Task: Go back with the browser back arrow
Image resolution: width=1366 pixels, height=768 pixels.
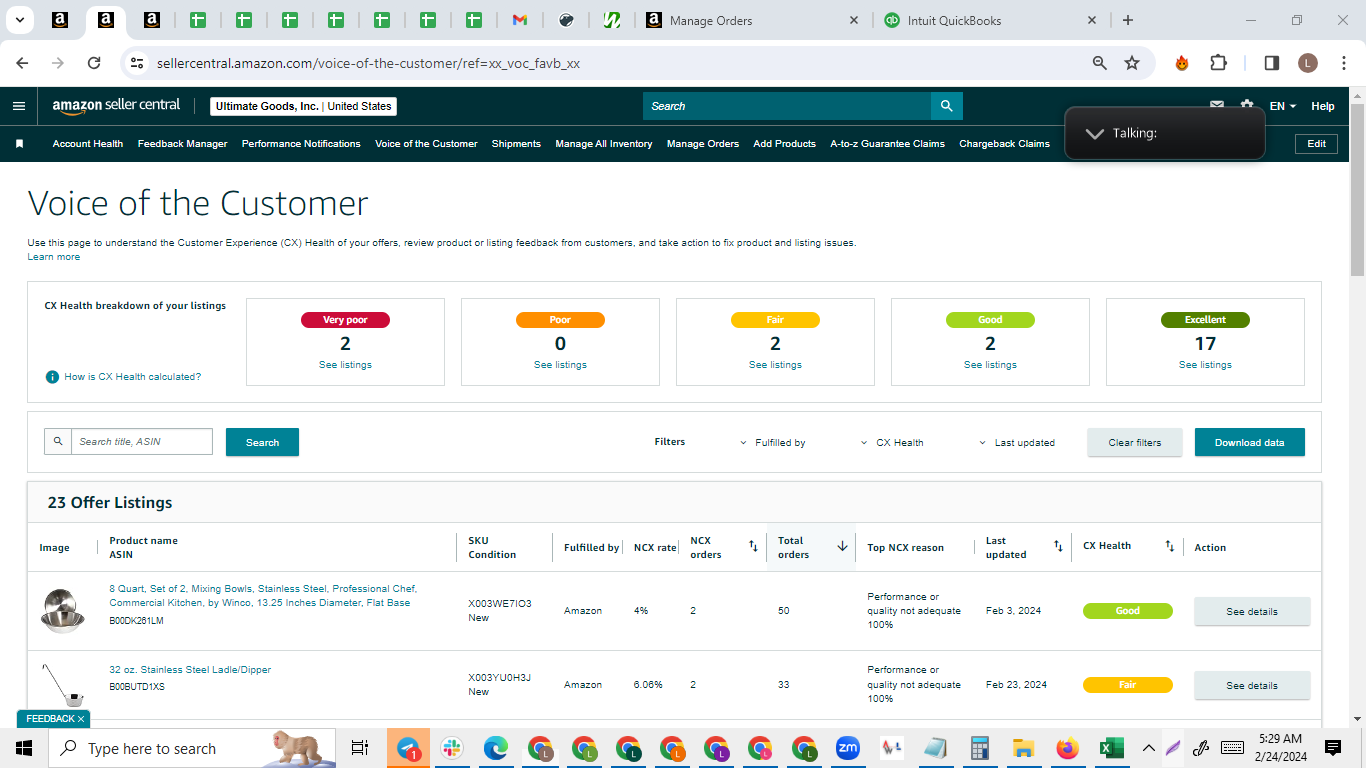Action: pos(22,63)
